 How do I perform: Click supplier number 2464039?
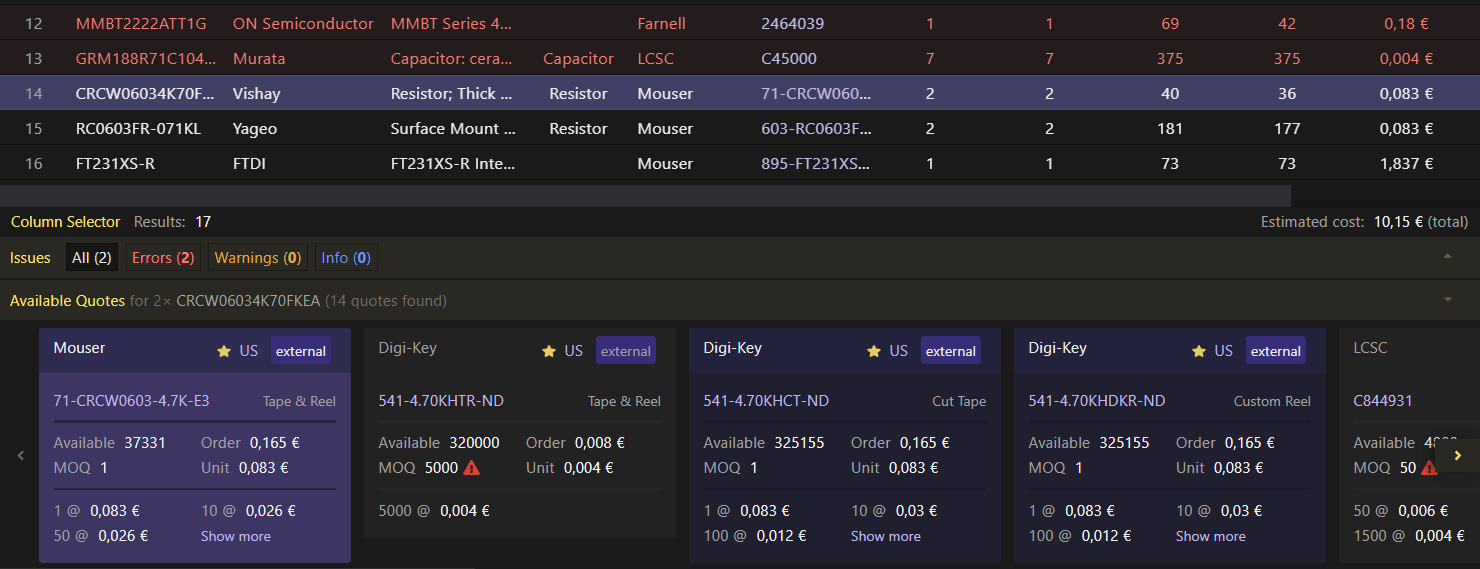click(x=792, y=24)
